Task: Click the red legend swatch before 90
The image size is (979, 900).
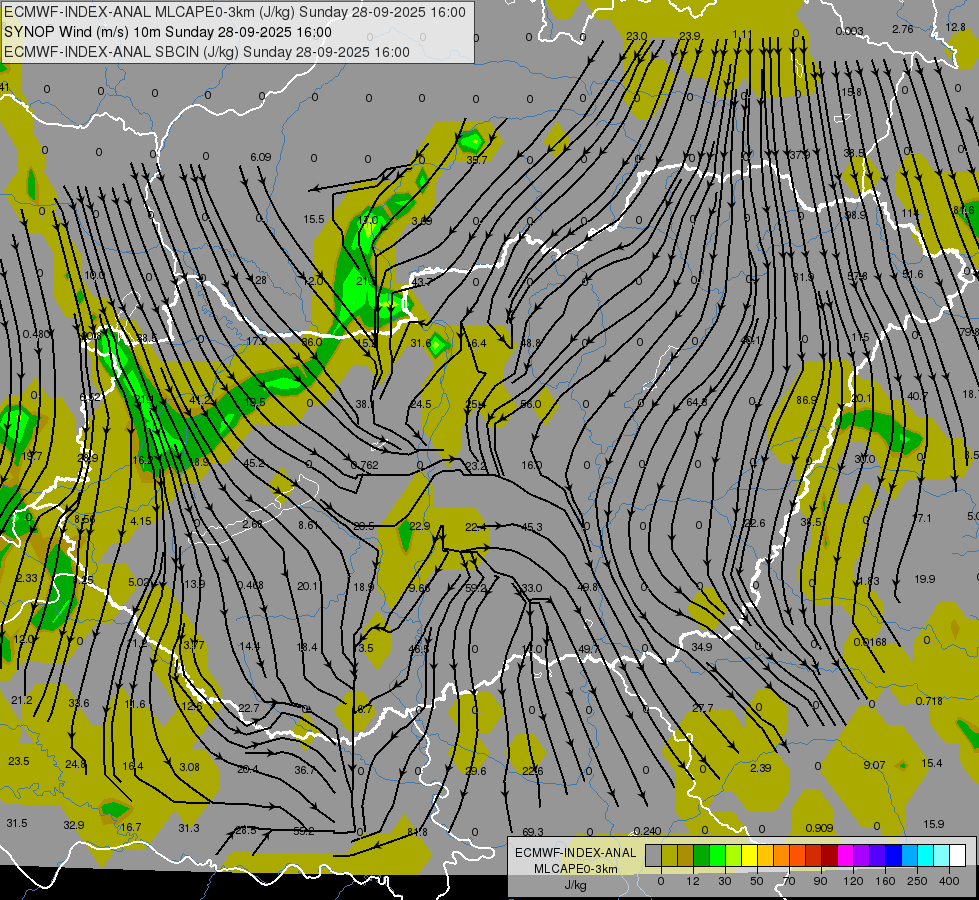Action: click(x=814, y=856)
